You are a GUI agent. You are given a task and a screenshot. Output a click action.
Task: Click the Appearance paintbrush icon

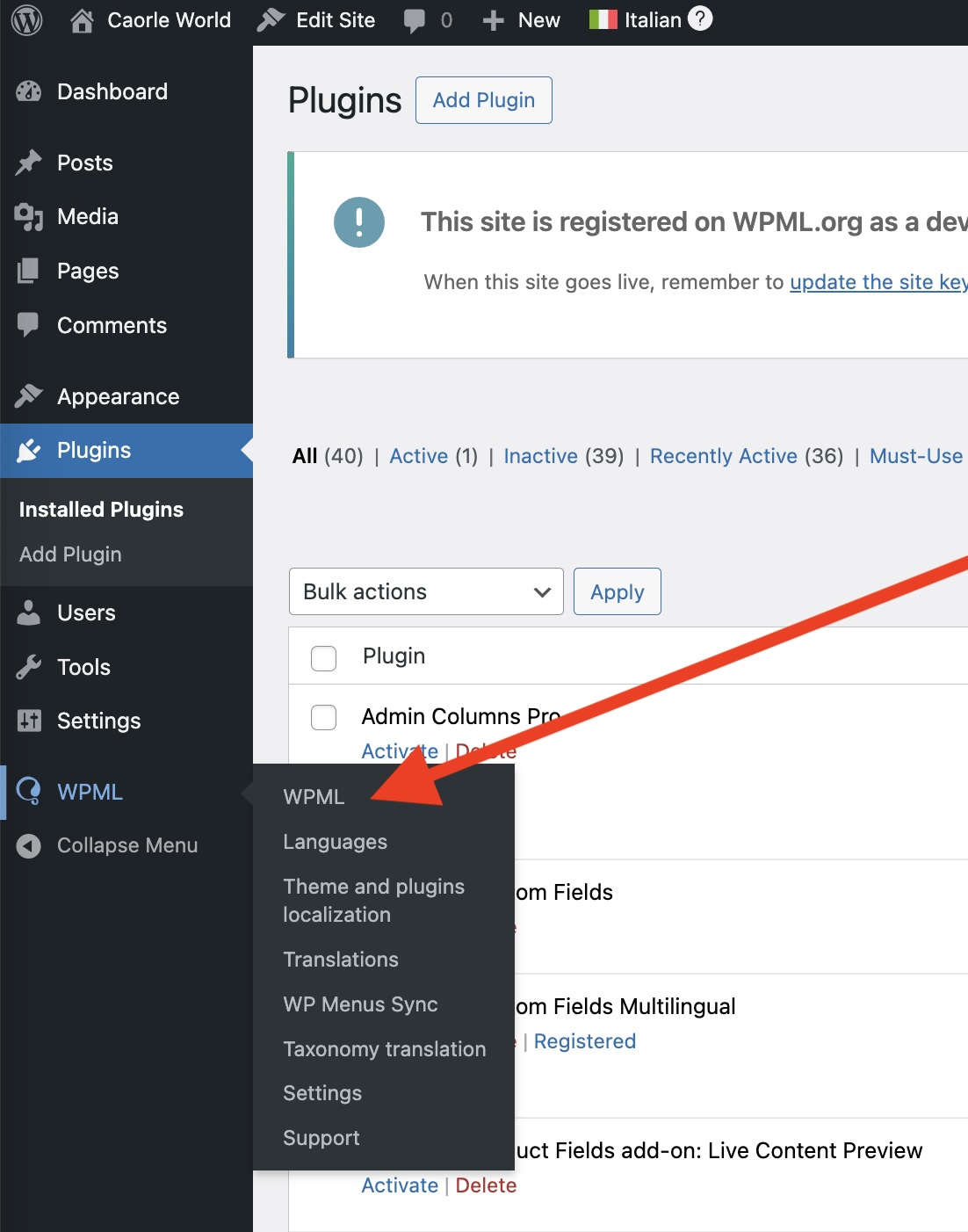click(29, 396)
